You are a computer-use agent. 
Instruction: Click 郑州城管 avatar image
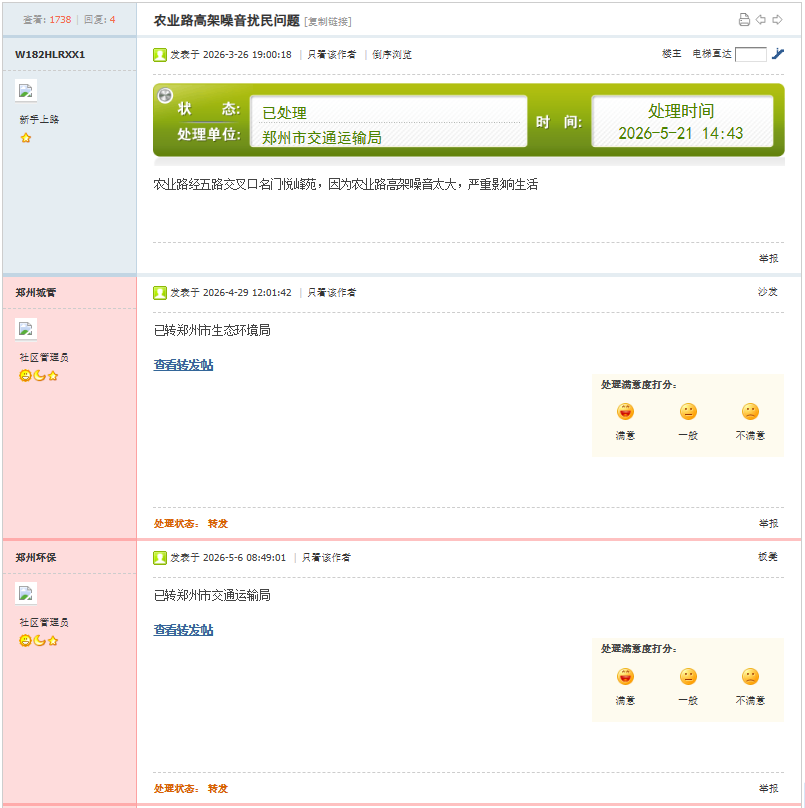click(x=26, y=329)
